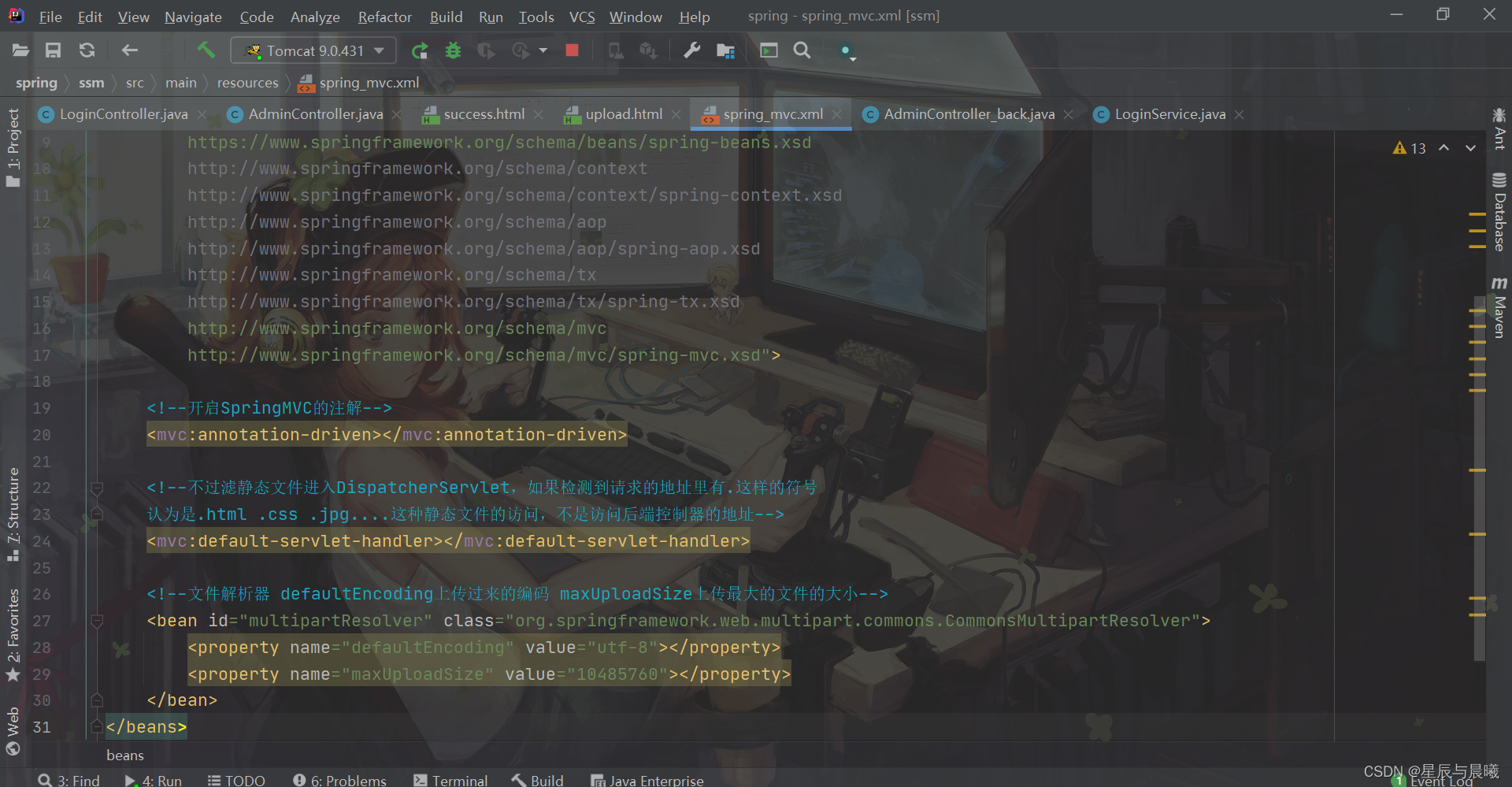The image size is (1512, 787).
Task: Switch to AdminController.java tab
Action: 315,114
